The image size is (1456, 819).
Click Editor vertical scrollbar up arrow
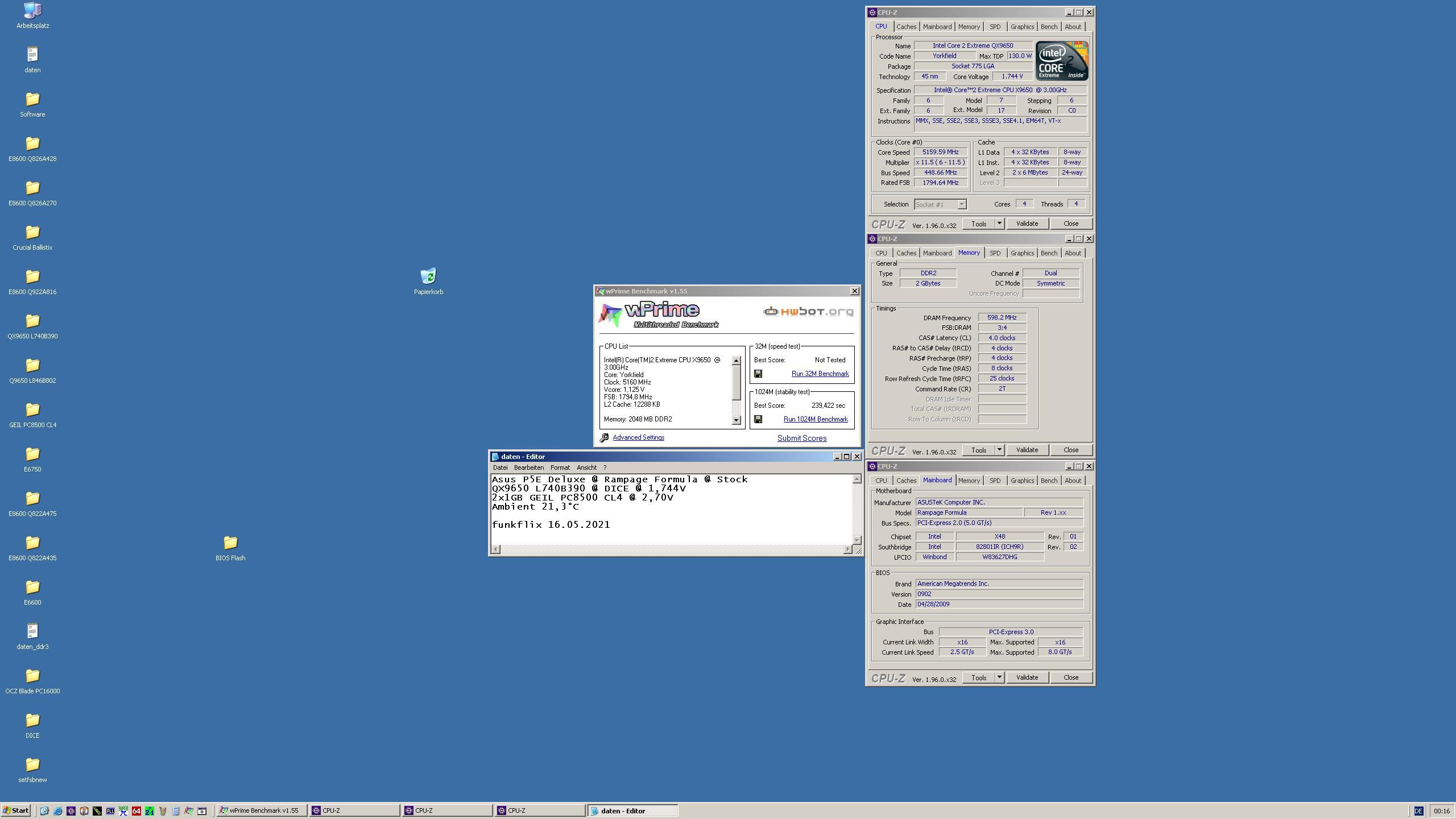(x=857, y=479)
